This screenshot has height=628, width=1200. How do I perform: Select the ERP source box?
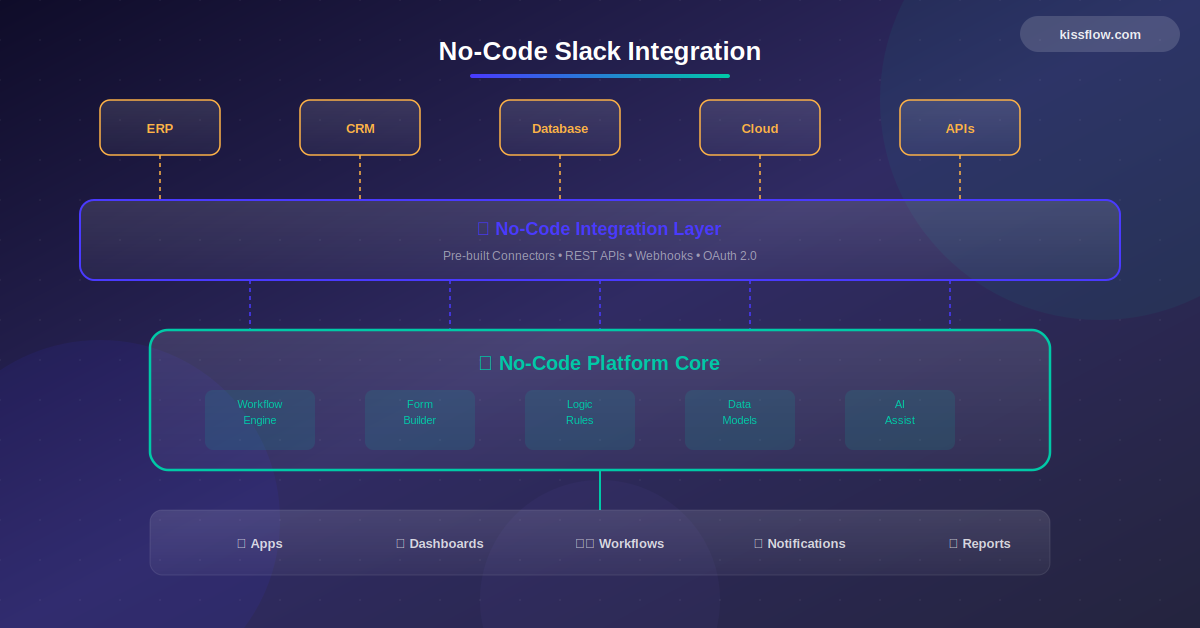point(160,128)
